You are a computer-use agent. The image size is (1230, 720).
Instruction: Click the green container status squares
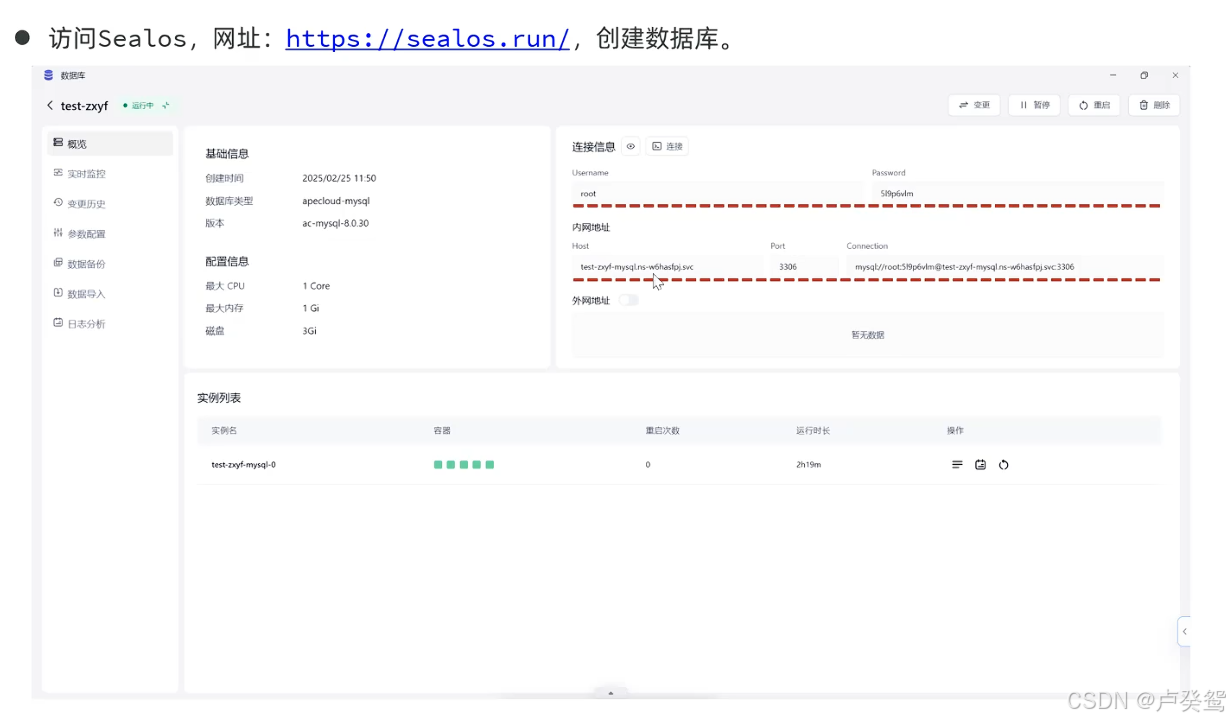pyautogui.click(x=464, y=464)
